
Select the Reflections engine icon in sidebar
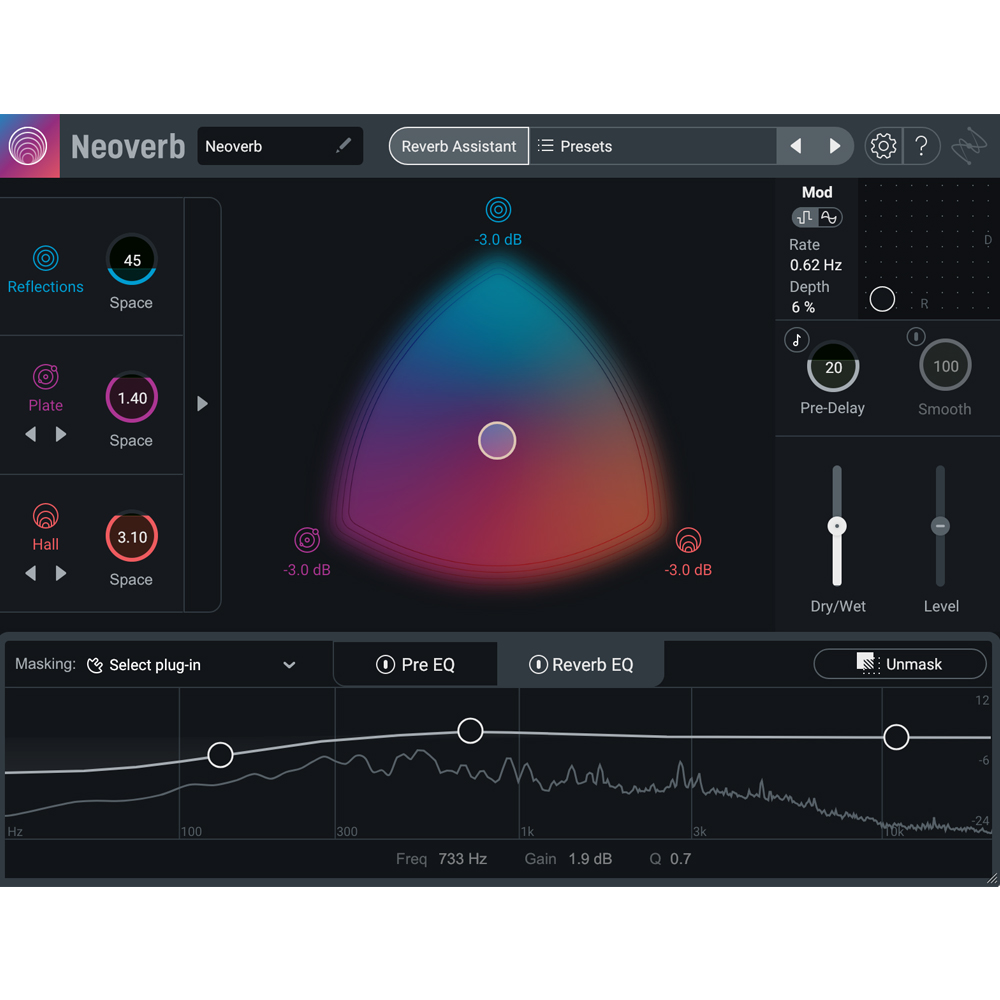(45, 258)
